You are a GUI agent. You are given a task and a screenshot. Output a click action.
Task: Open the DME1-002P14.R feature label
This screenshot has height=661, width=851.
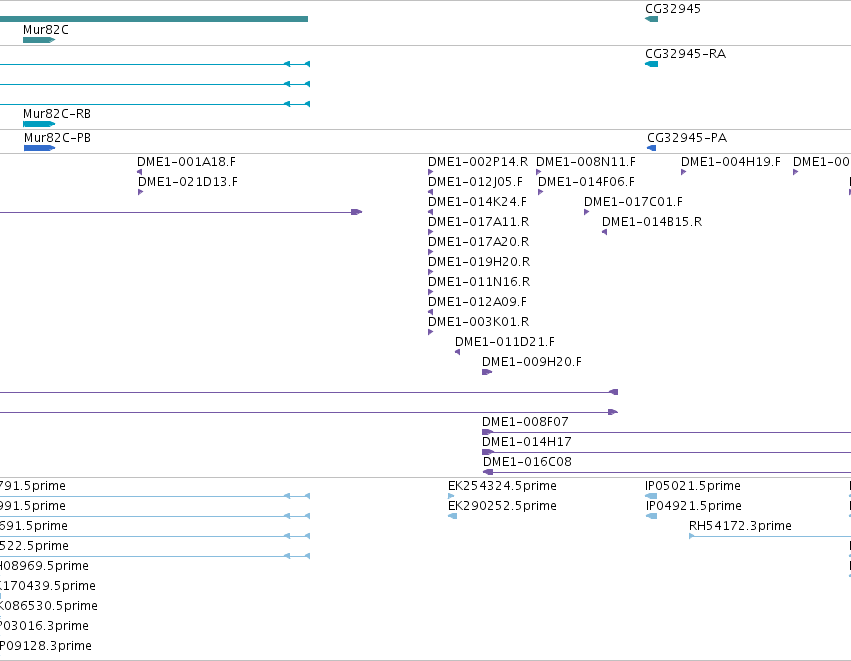tap(478, 162)
